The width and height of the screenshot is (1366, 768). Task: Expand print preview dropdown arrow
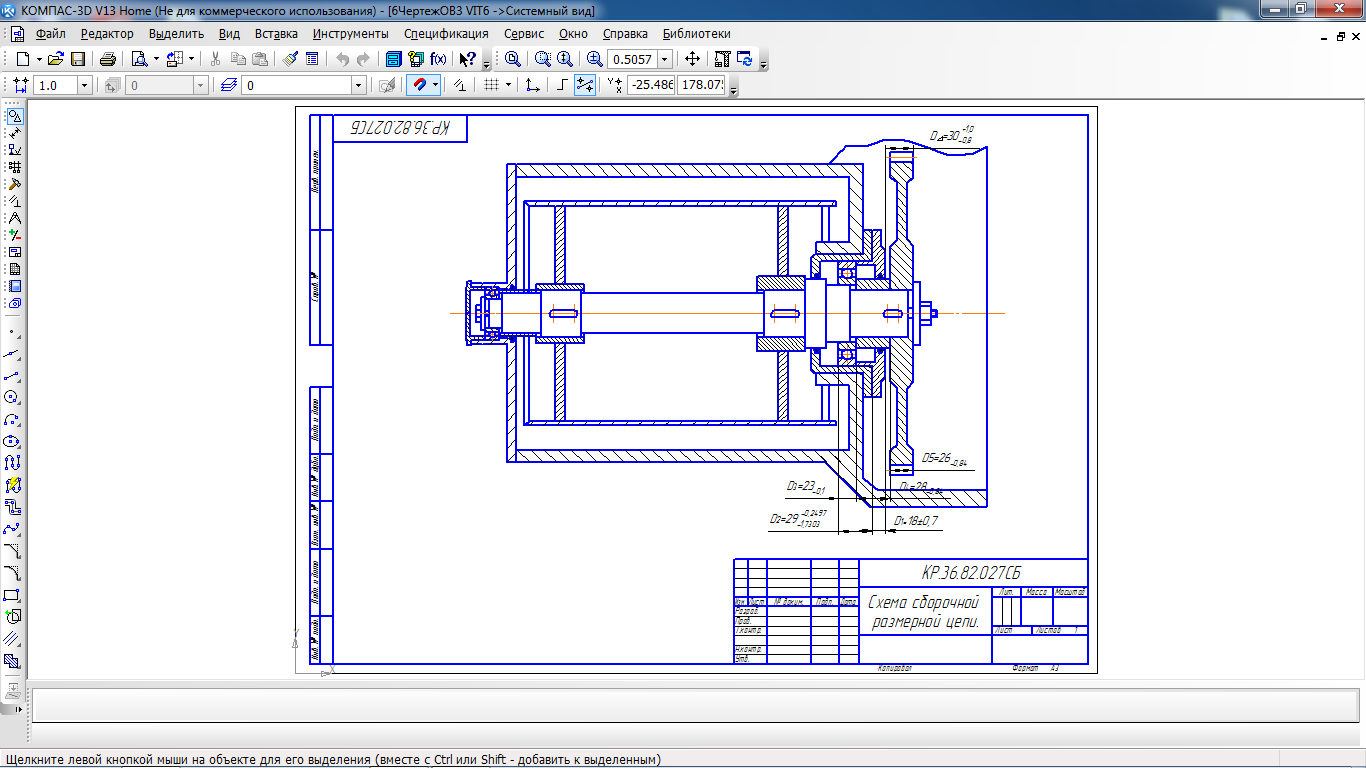coord(156,59)
